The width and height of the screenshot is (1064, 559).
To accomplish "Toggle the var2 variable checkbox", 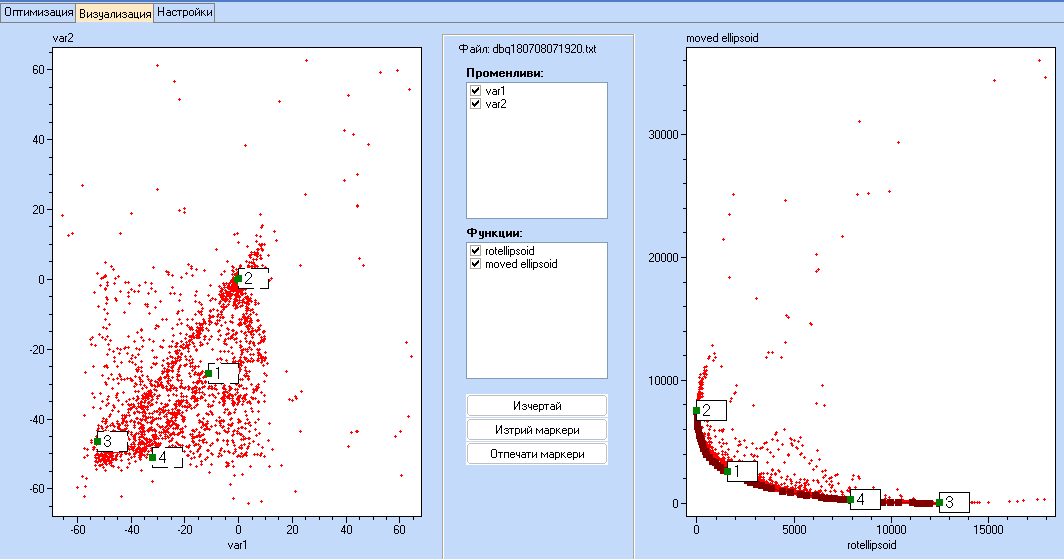I will [x=476, y=104].
